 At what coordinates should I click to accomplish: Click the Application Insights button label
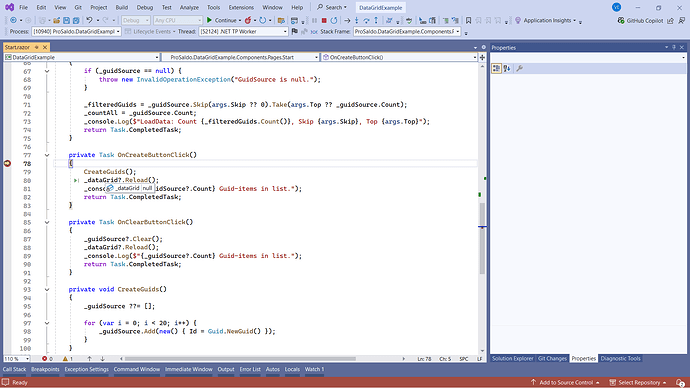click(x=547, y=20)
